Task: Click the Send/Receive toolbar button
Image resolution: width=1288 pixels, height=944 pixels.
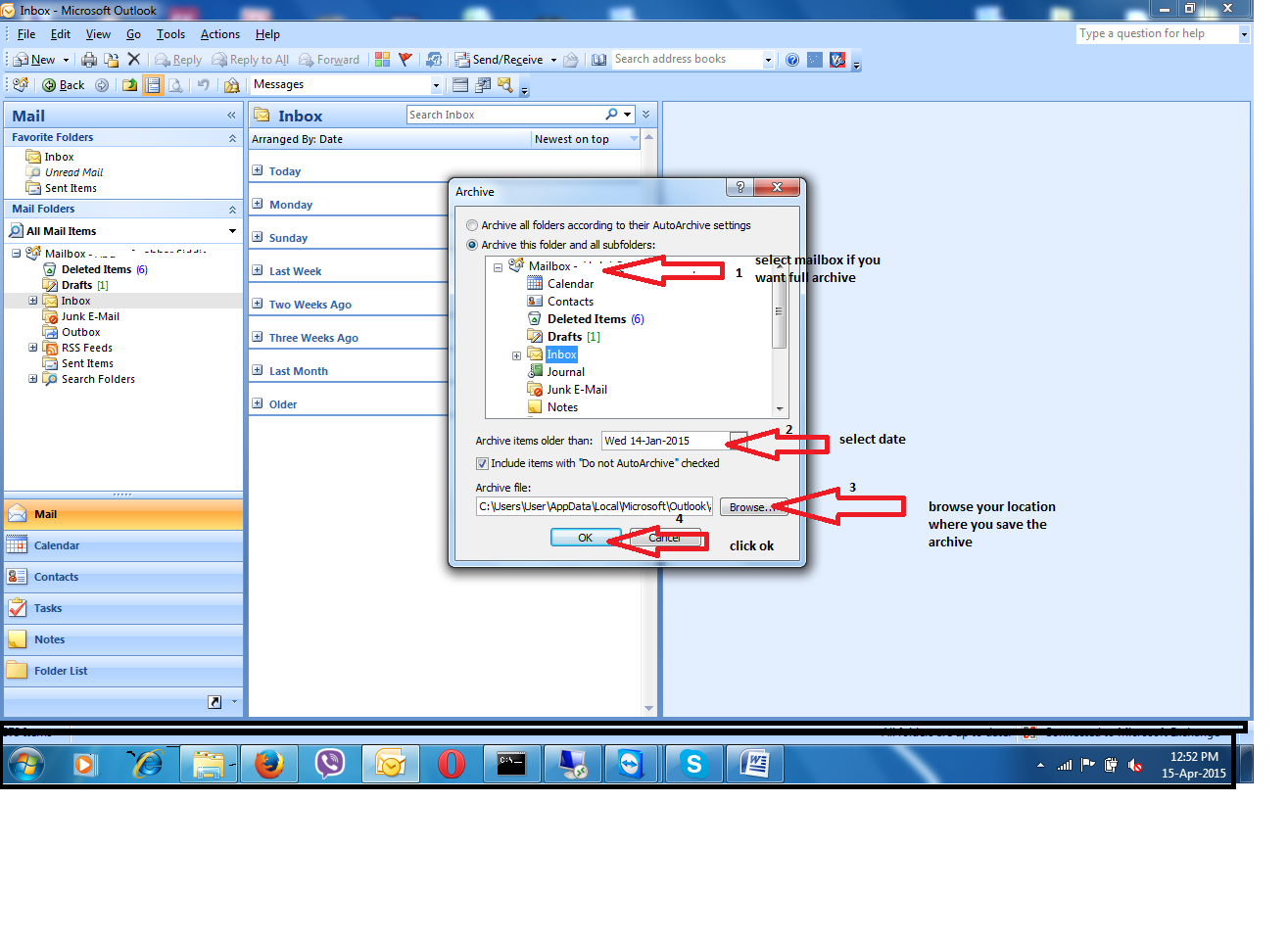Action: click(499, 60)
